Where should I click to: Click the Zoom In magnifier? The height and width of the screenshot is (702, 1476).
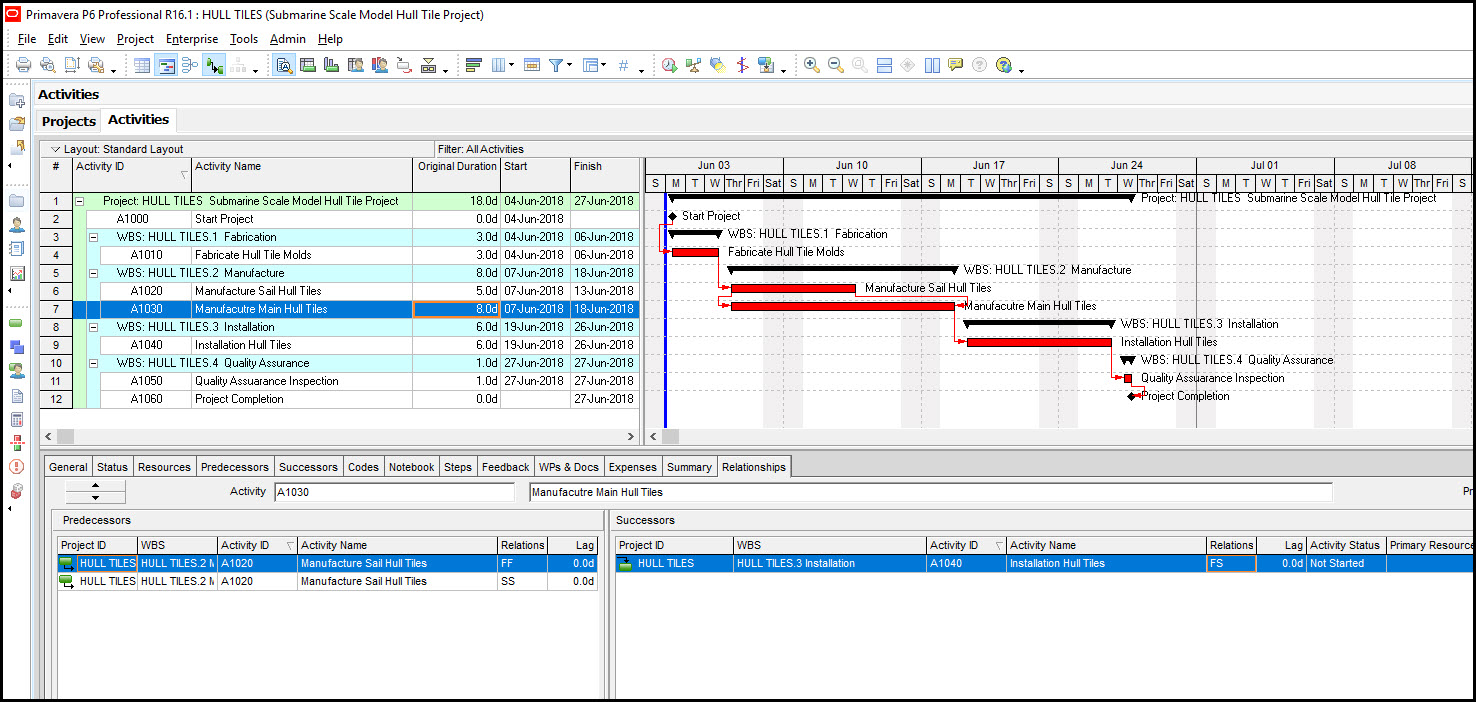(x=812, y=65)
